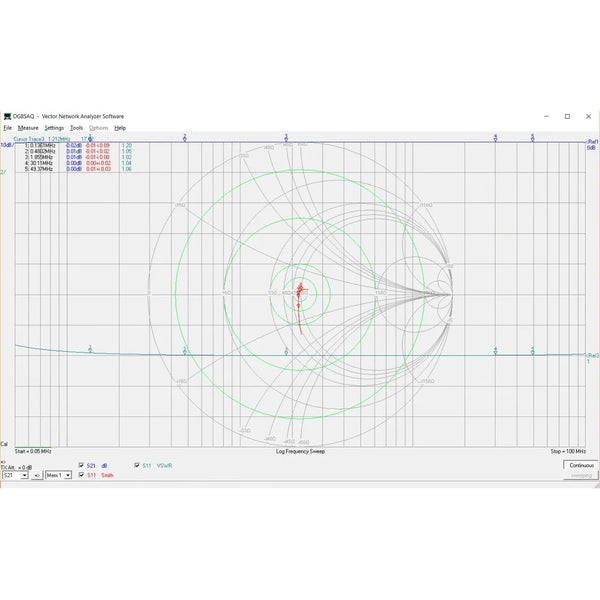This screenshot has height=600, width=600.
Task: Select marker 5 on the top trace
Action: pyautogui.click(x=533, y=138)
